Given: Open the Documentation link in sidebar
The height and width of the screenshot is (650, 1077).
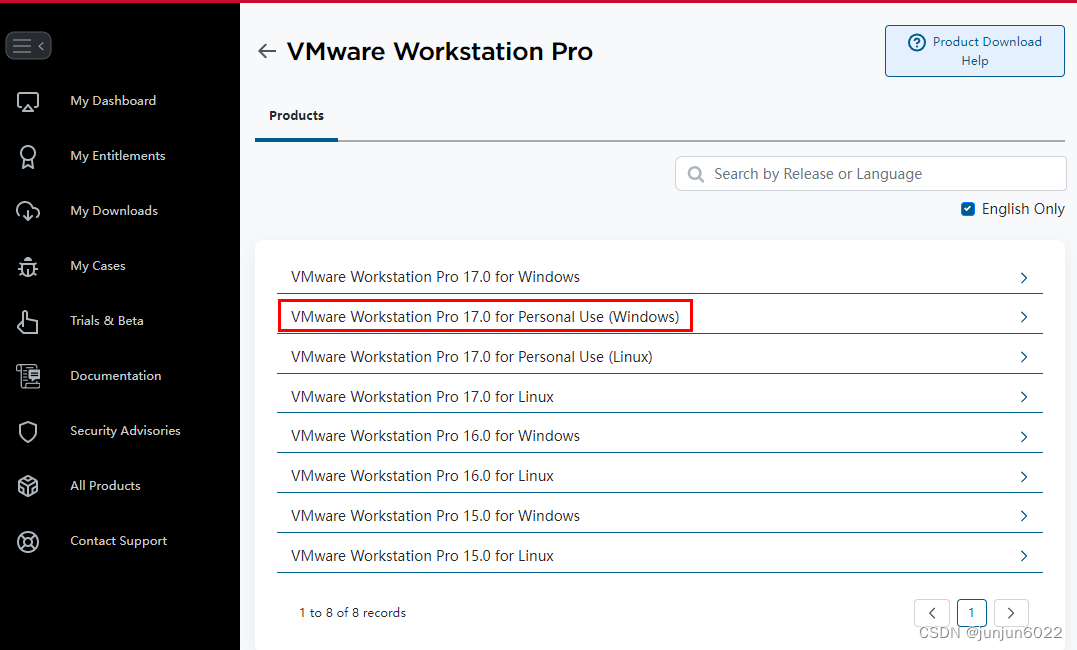Looking at the screenshot, I should (115, 376).
